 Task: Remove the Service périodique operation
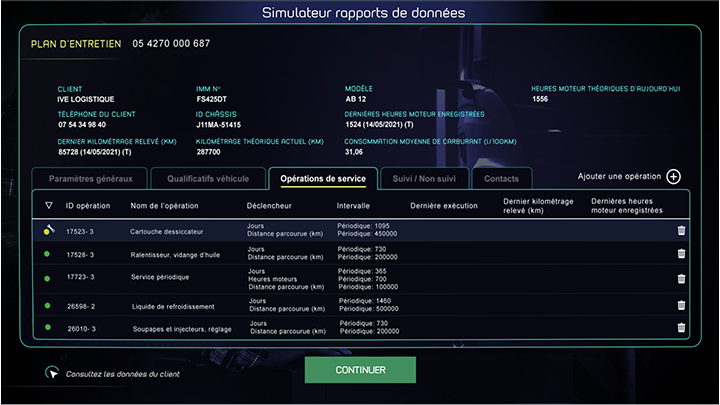tap(681, 277)
